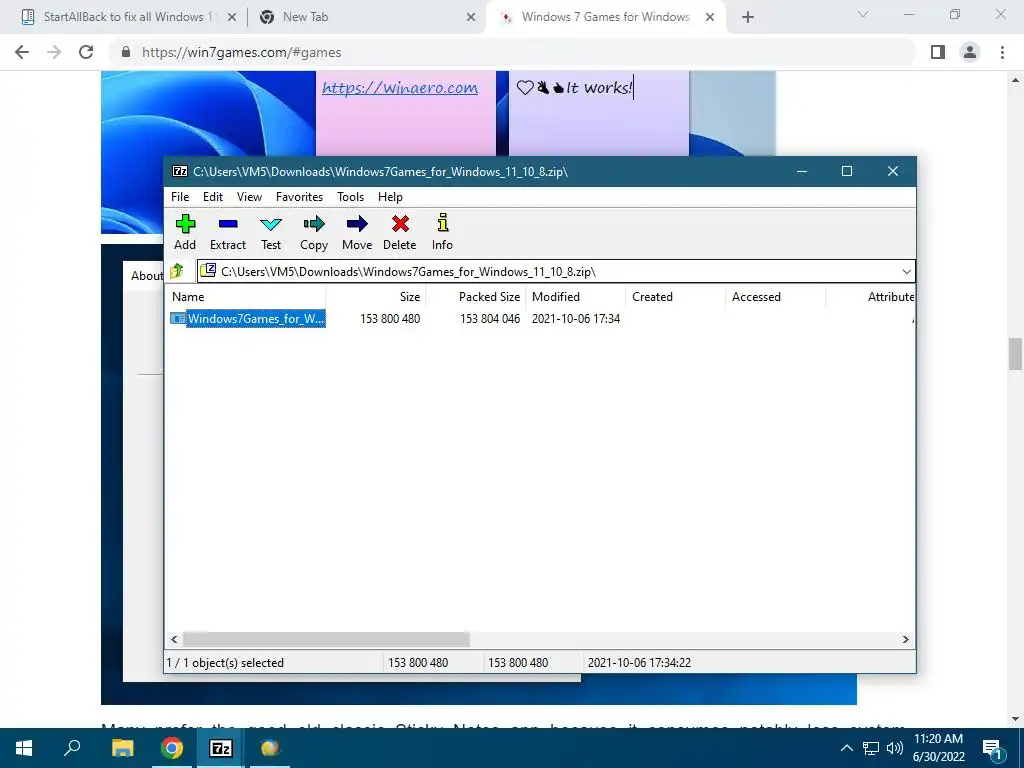1024x768 pixels.
Task: Click the right scroll arrow in 7-Zip list
Action: click(x=906, y=639)
